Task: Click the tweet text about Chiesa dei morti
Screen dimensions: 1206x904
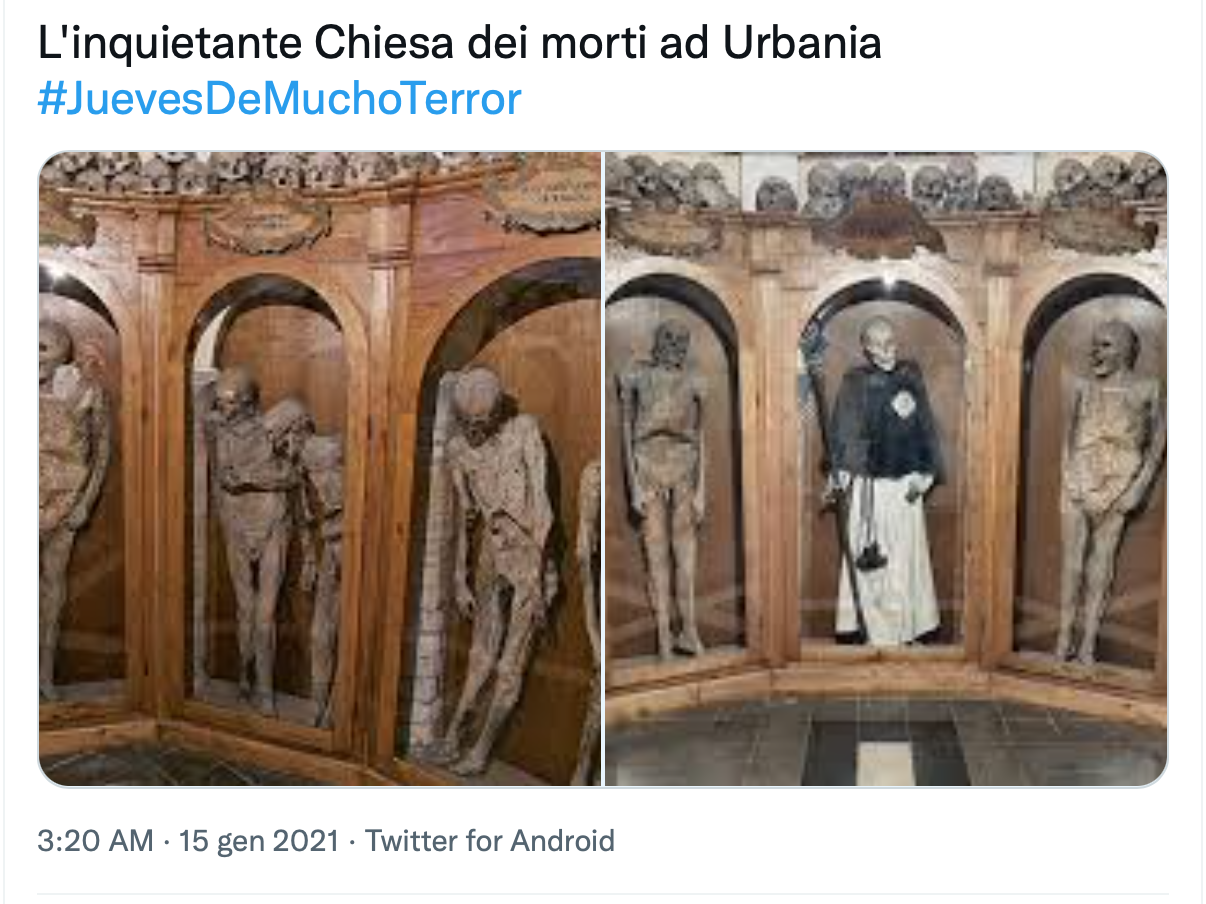Action: 460,44
